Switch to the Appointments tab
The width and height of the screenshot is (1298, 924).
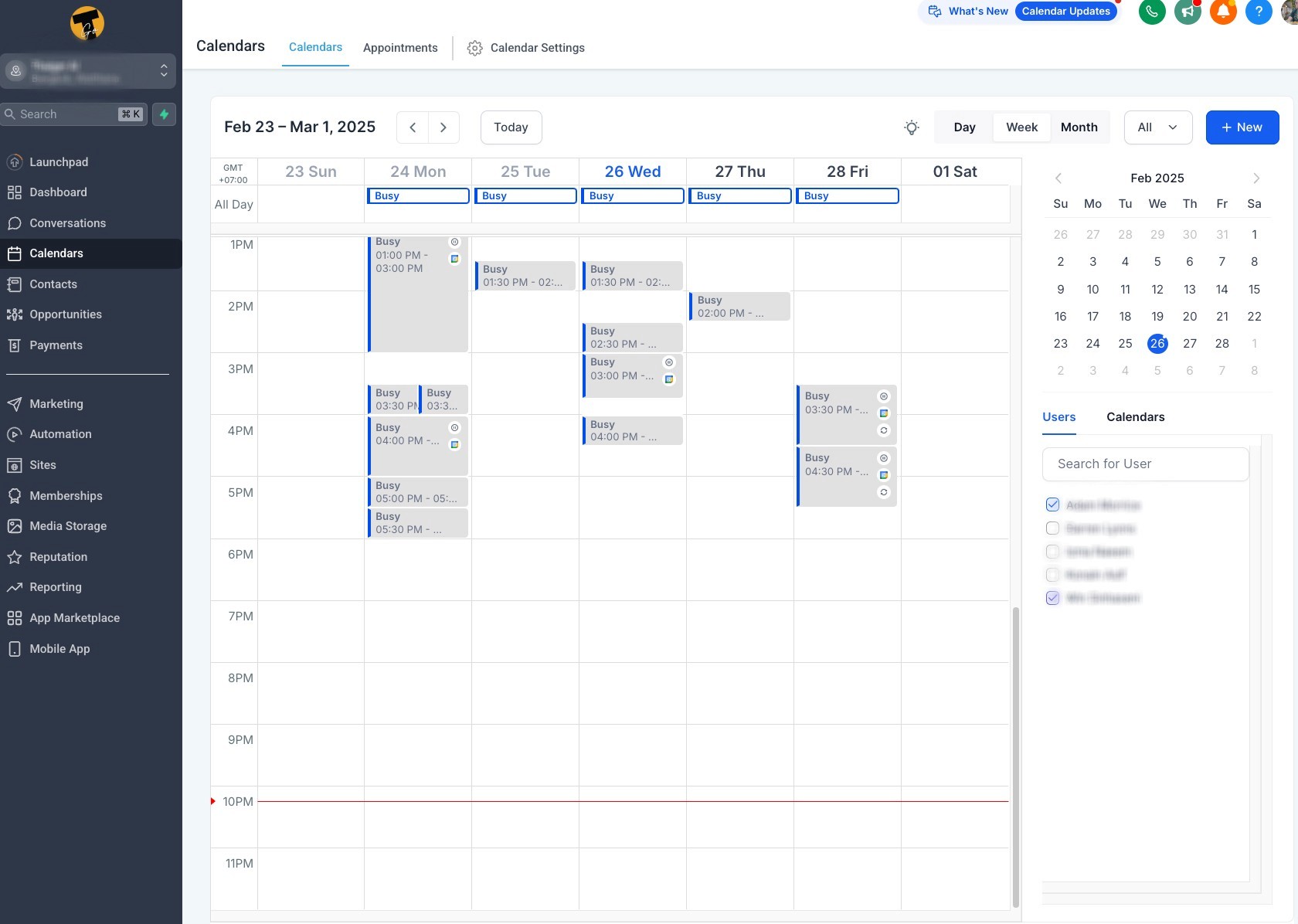click(400, 48)
